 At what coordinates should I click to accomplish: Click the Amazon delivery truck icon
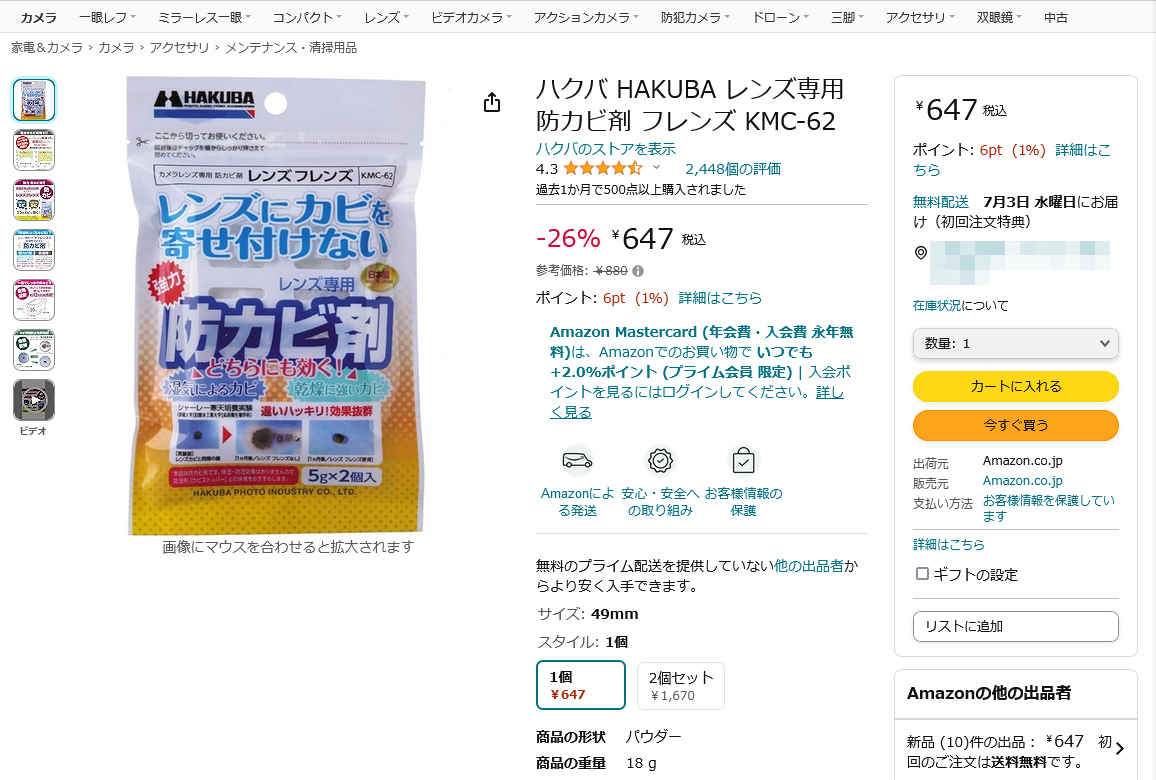[x=577, y=461]
